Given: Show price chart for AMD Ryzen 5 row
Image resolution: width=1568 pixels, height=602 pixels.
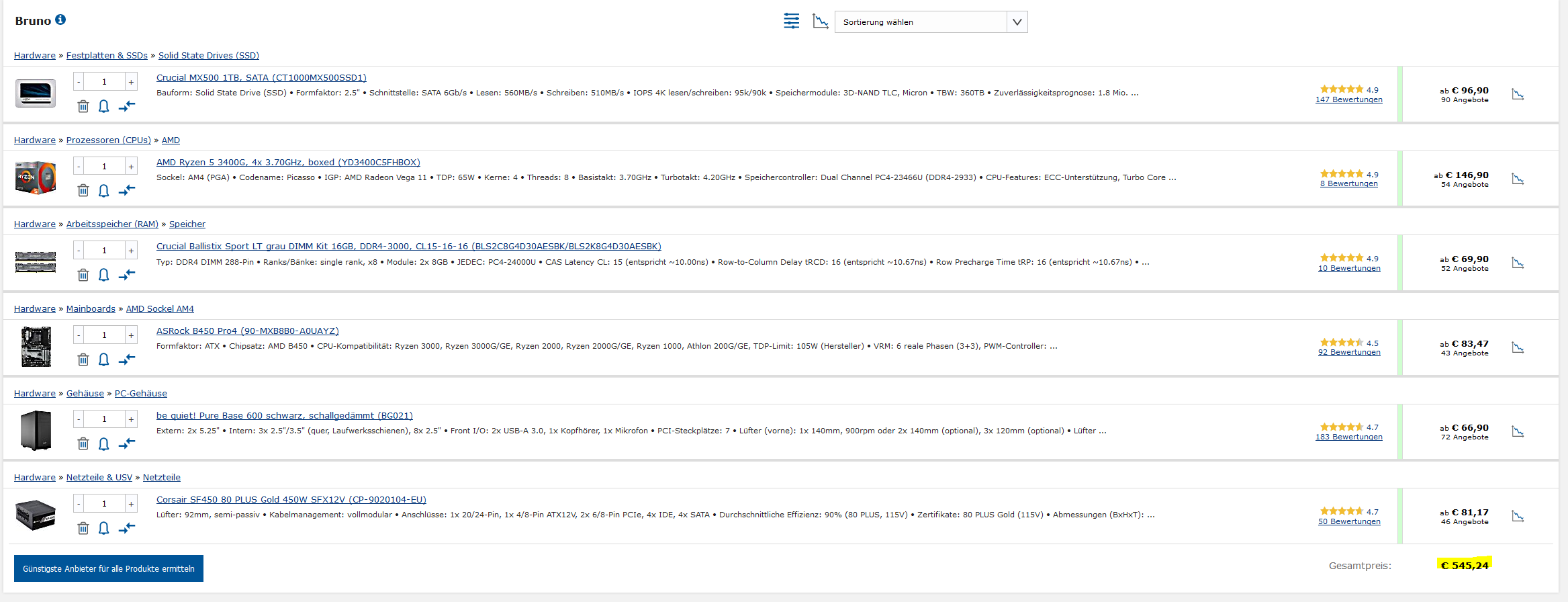Looking at the screenshot, I should [1518, 179].
